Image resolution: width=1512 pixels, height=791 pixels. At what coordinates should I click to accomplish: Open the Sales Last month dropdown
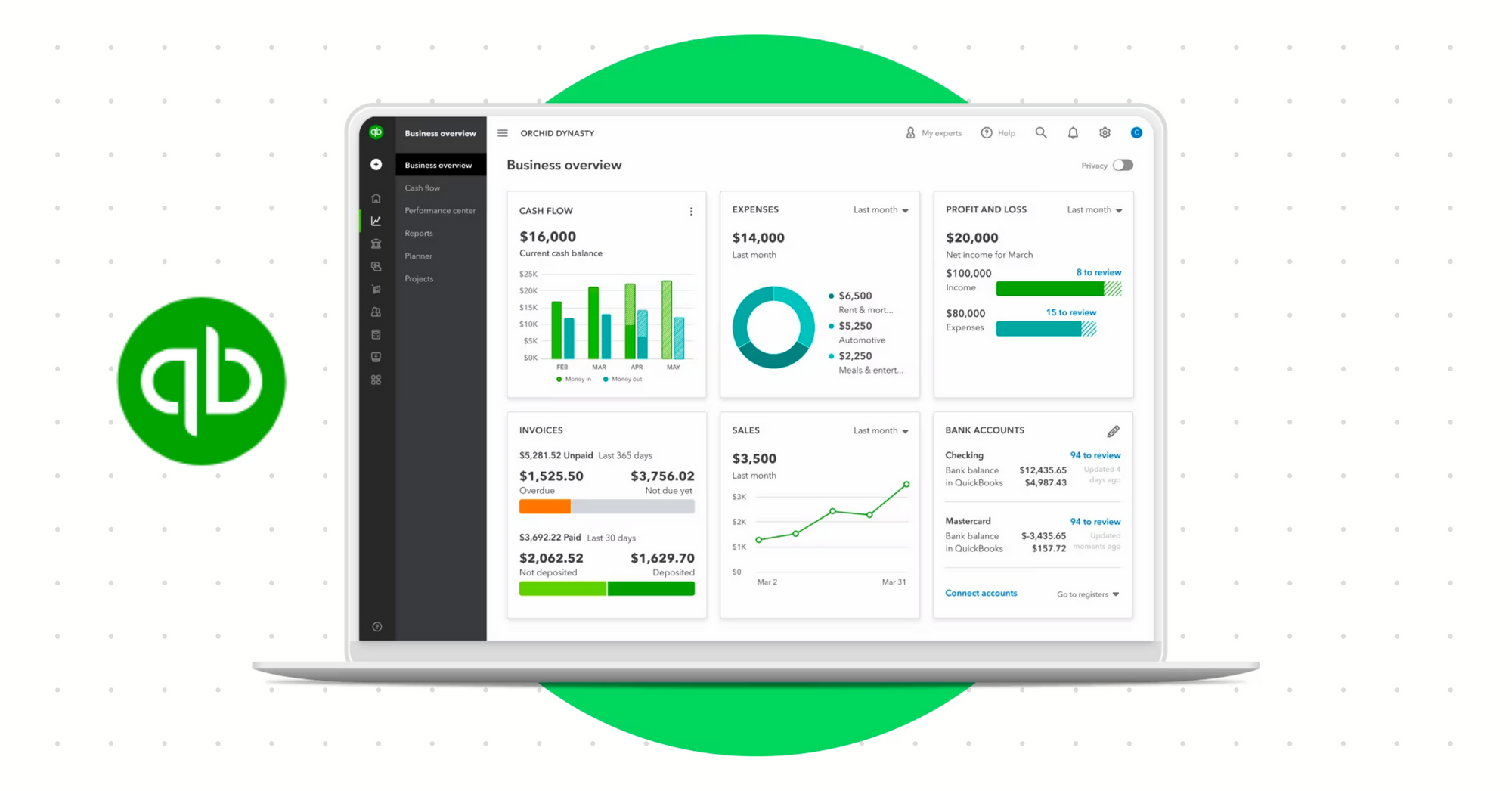click(881, 431)
